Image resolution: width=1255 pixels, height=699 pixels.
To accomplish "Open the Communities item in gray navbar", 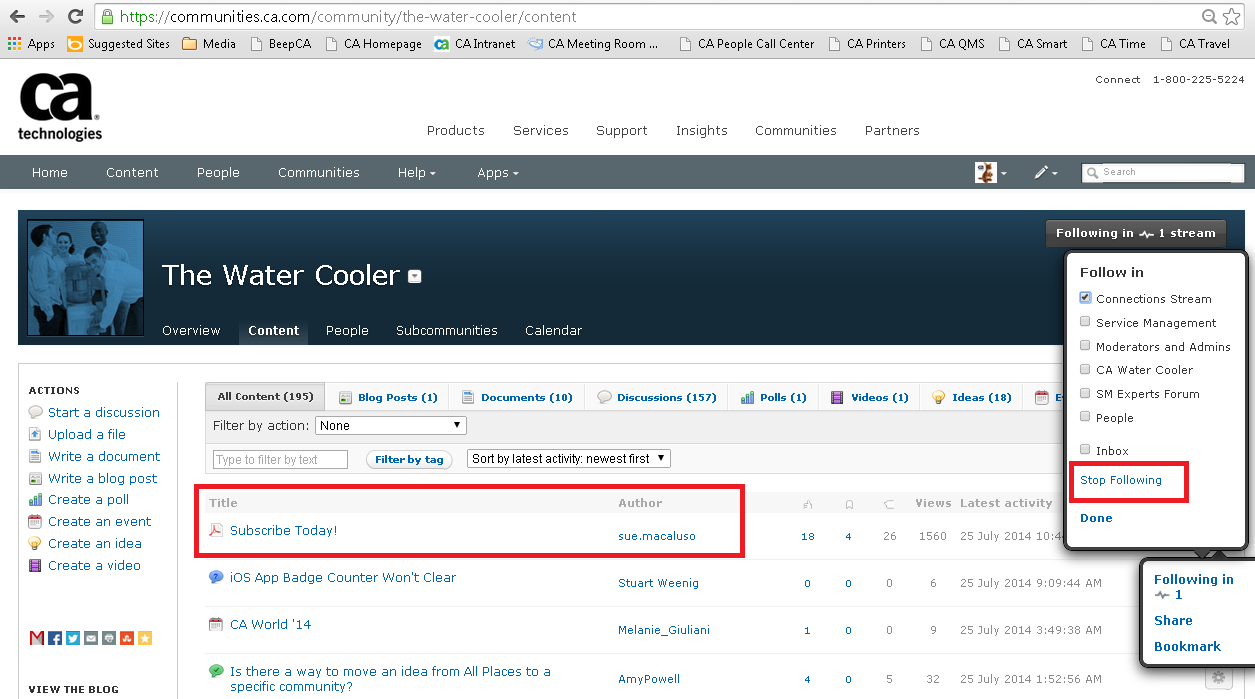I will (x=319, y=172).
